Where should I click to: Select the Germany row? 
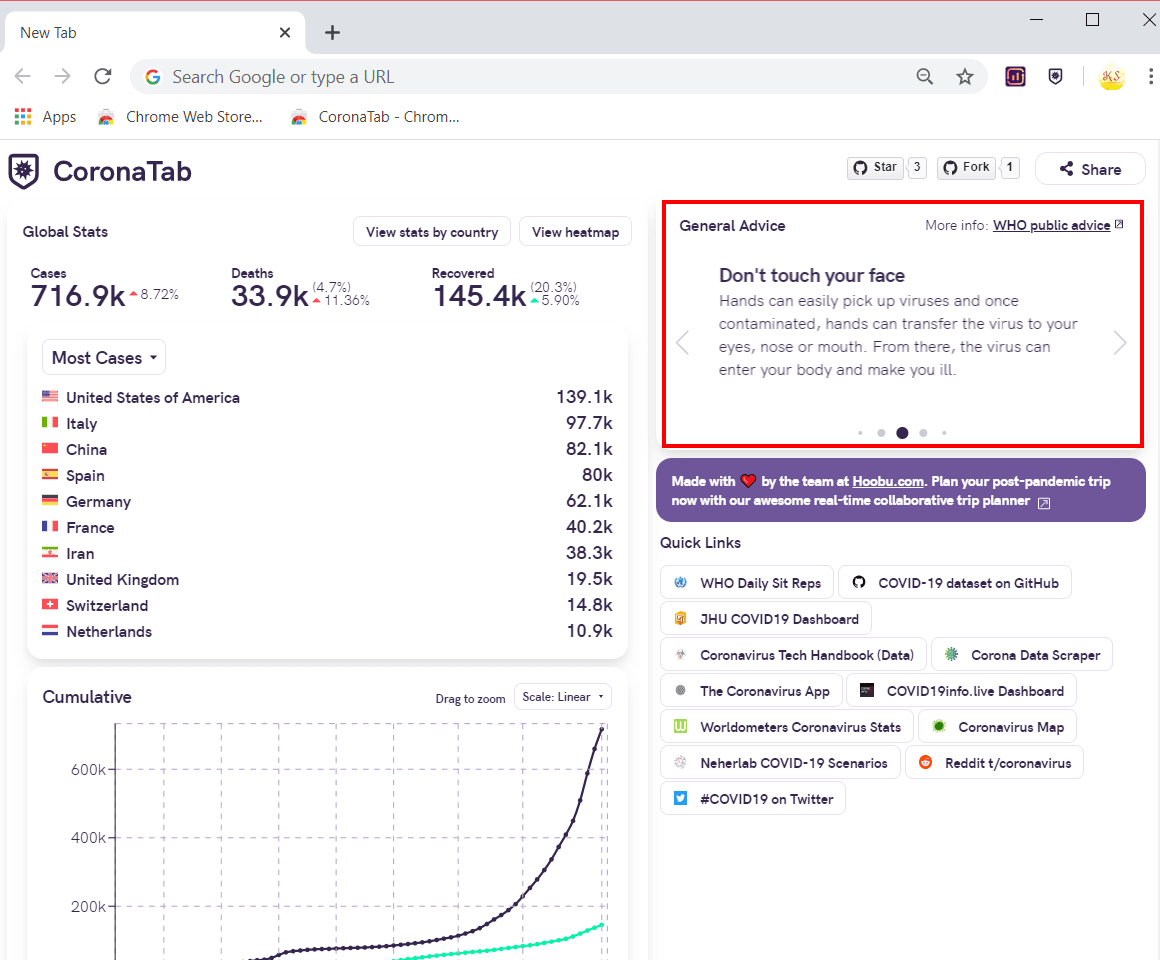(x=327, y=501)
